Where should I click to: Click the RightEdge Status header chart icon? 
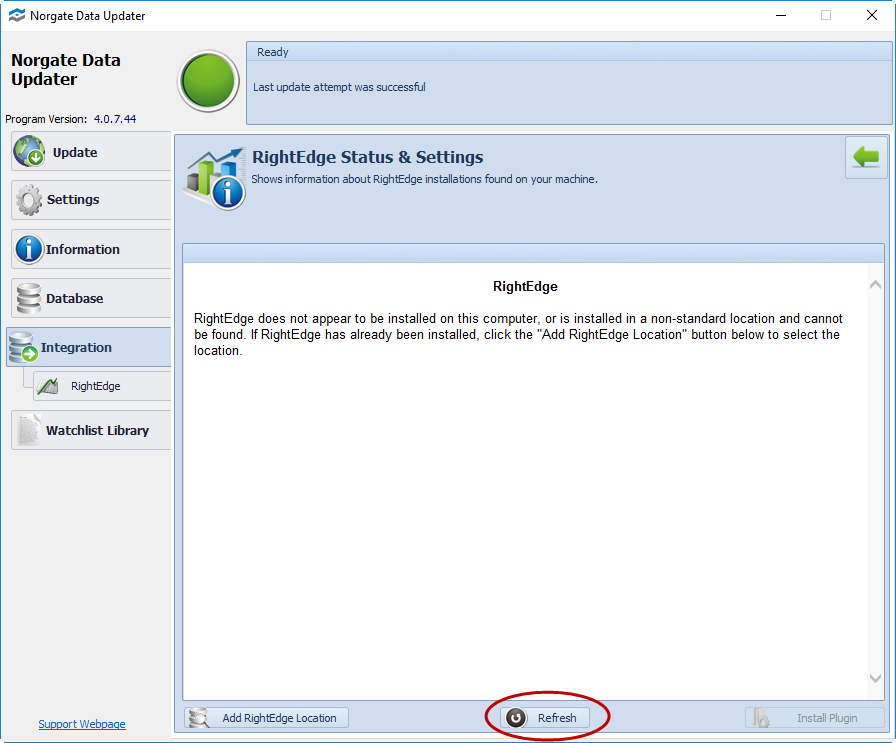click(214, 178)
